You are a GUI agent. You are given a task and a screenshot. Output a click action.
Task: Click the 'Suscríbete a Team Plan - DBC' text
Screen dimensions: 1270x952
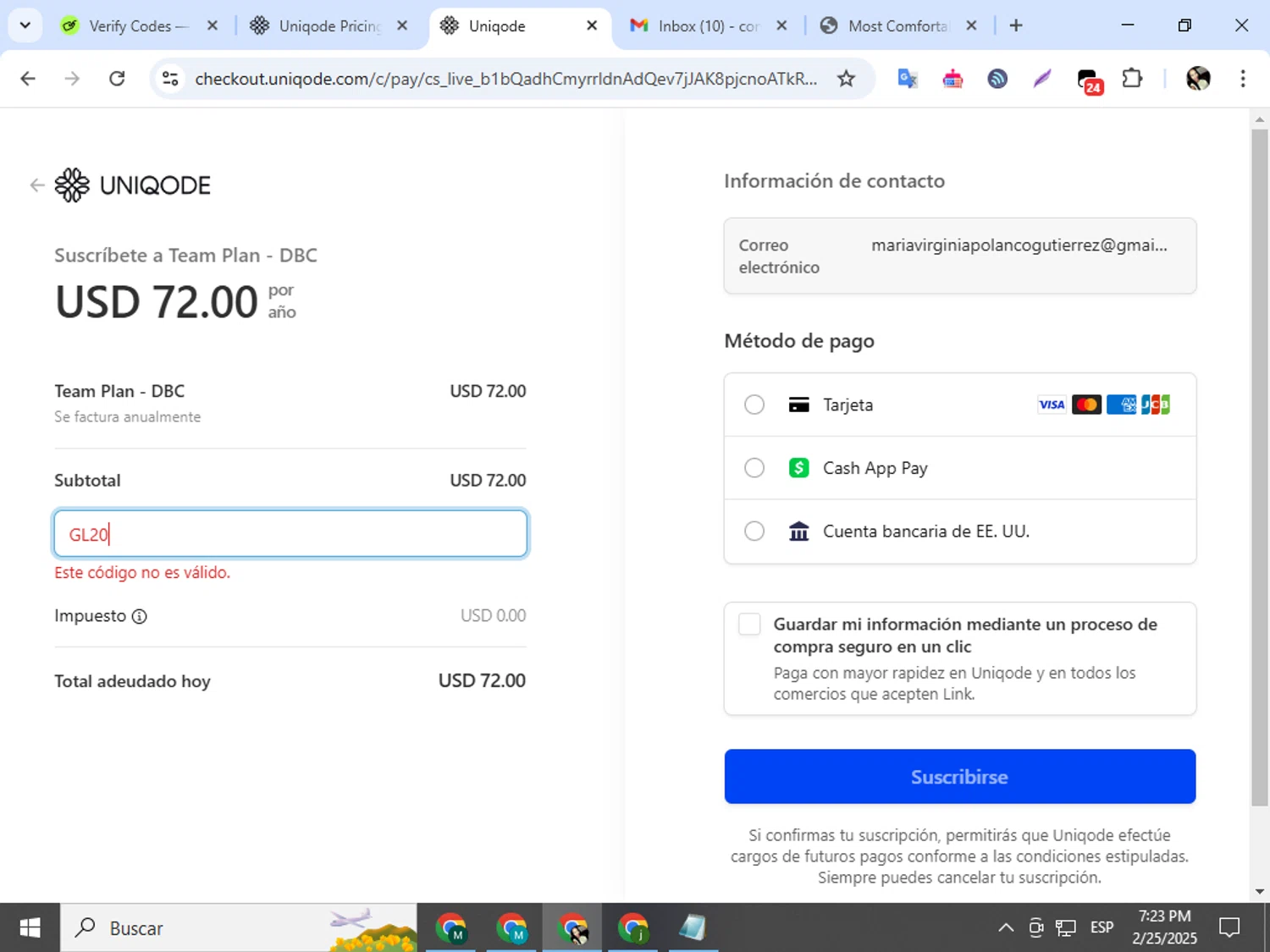pos(185,256)
